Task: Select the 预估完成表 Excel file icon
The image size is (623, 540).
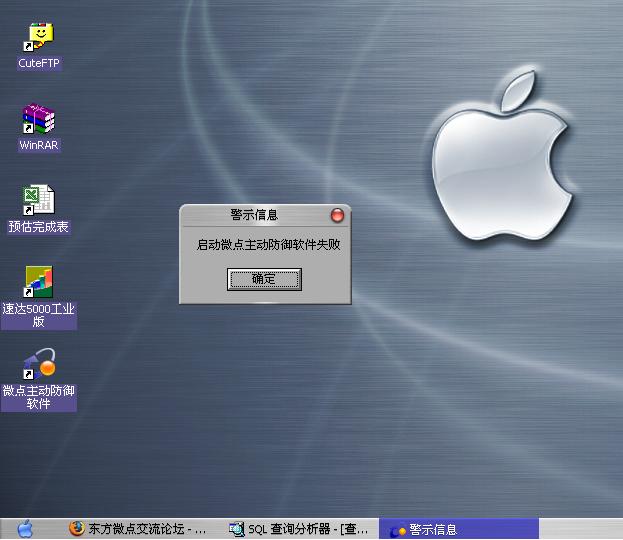Action: click(39, 200)
